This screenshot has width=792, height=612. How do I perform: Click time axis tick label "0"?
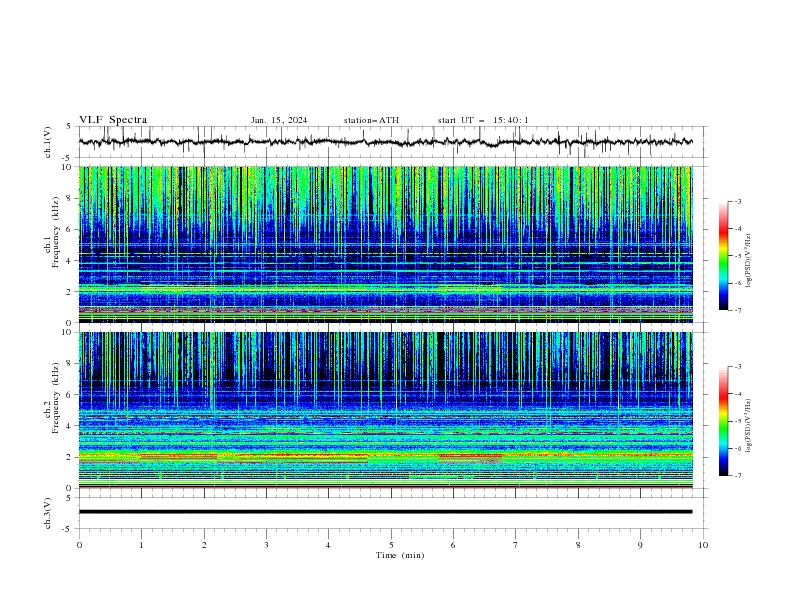79,545
